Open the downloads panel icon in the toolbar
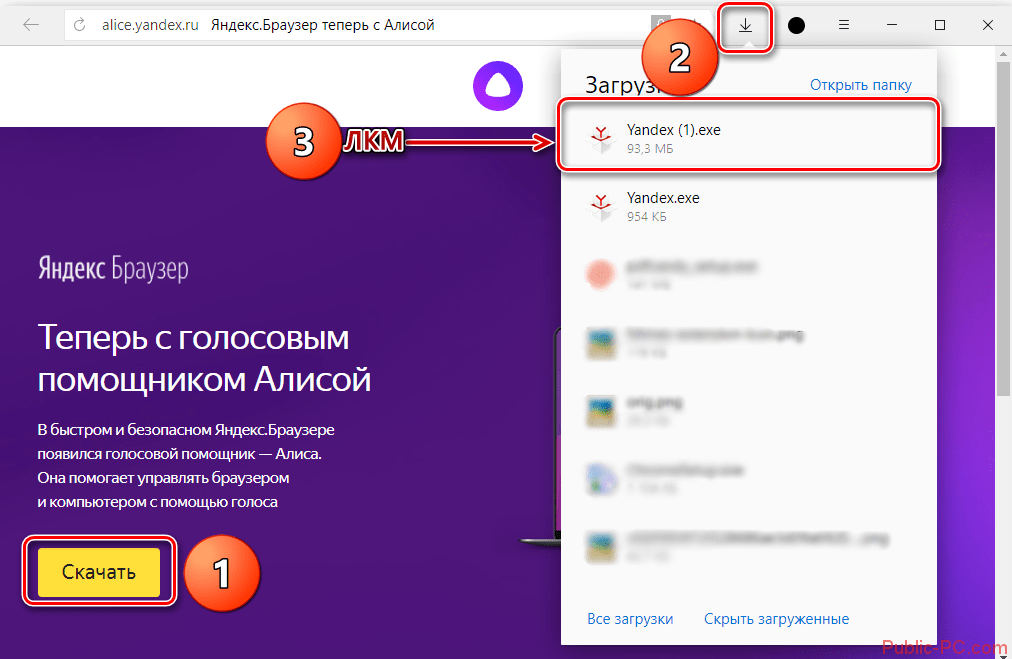 click(x=745, y=26)
